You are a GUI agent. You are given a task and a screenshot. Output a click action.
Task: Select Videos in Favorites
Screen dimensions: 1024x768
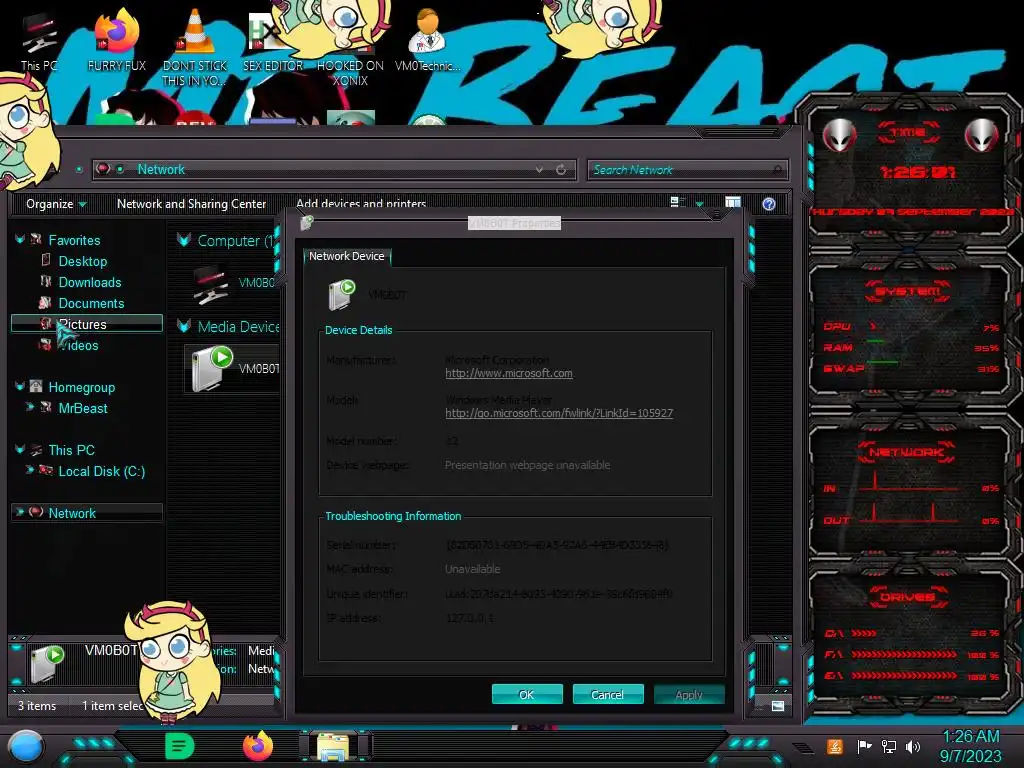tap(81, 345)
